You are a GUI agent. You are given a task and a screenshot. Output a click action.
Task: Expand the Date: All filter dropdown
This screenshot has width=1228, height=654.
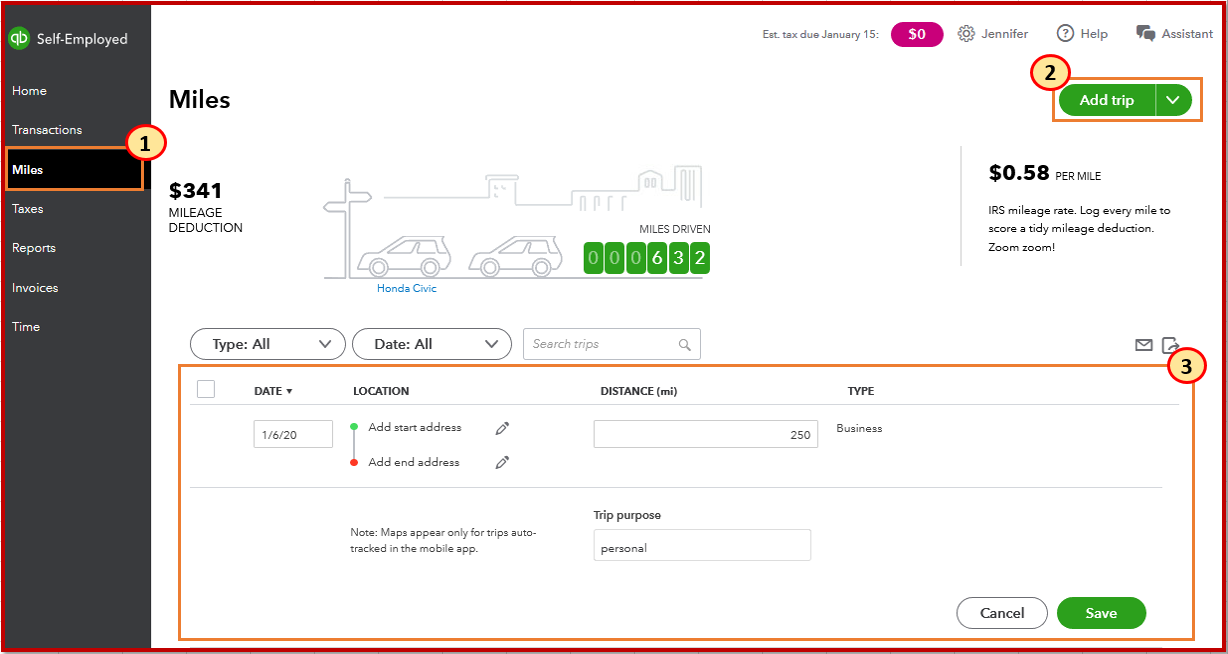[x=431, y=344]
